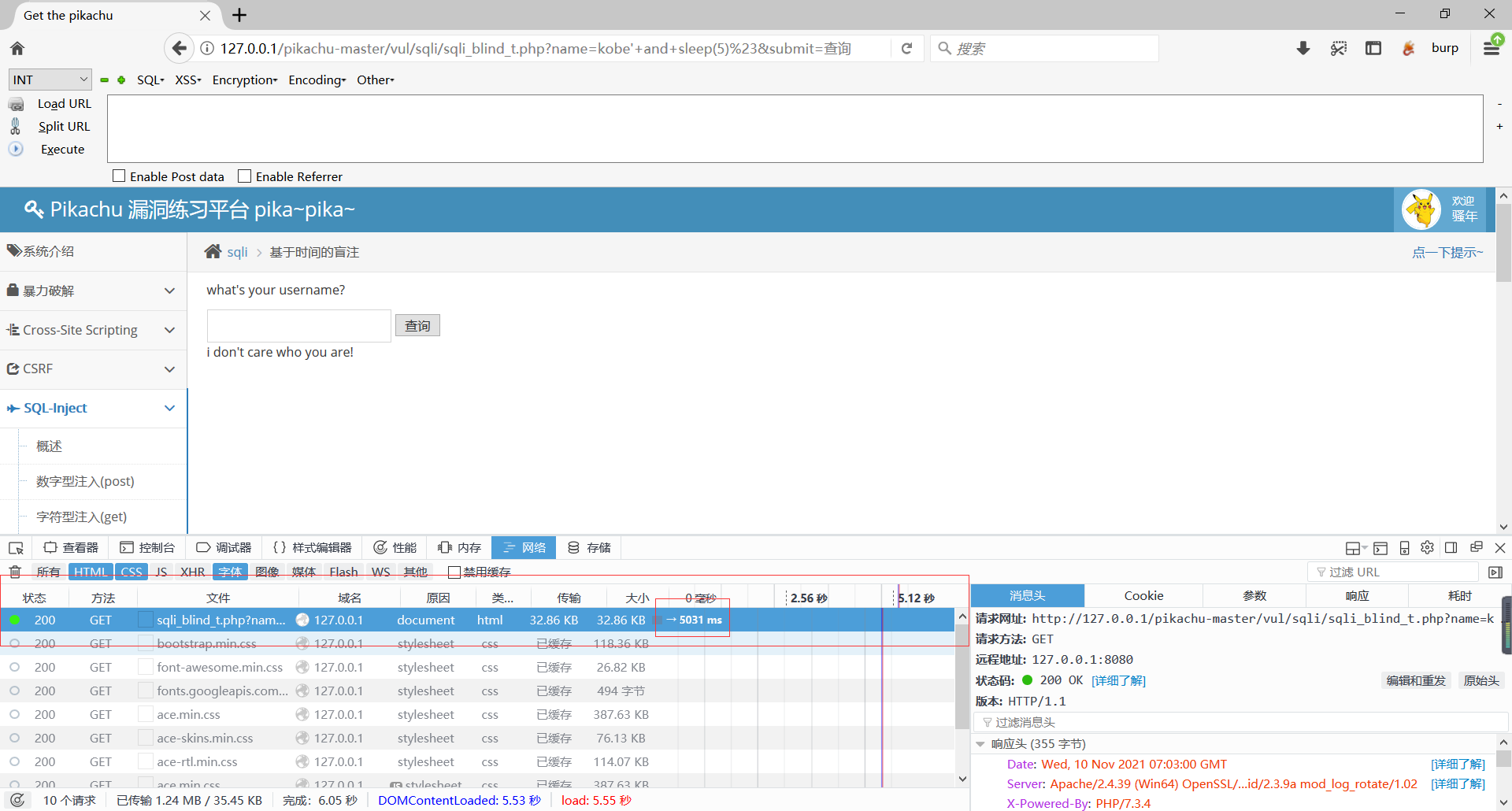Click responsive design mode icon in devtools
Screen dimensions: 1512x811
click(x=1404, y=548)
